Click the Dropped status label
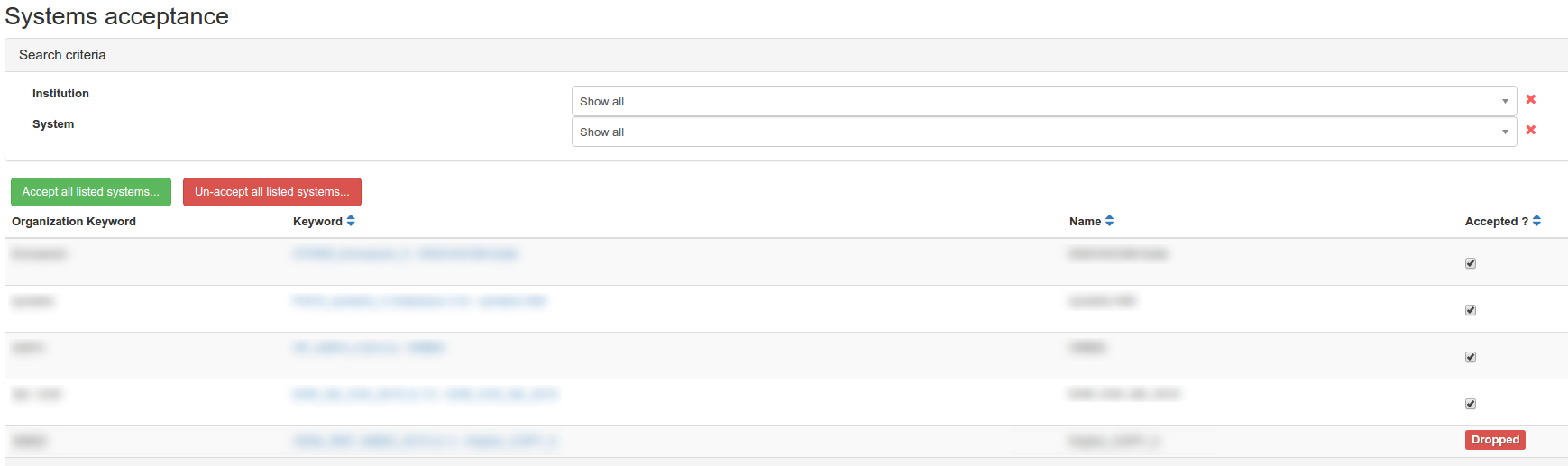The width and height of the screenshot is (1568, 466). point(1495,440)
